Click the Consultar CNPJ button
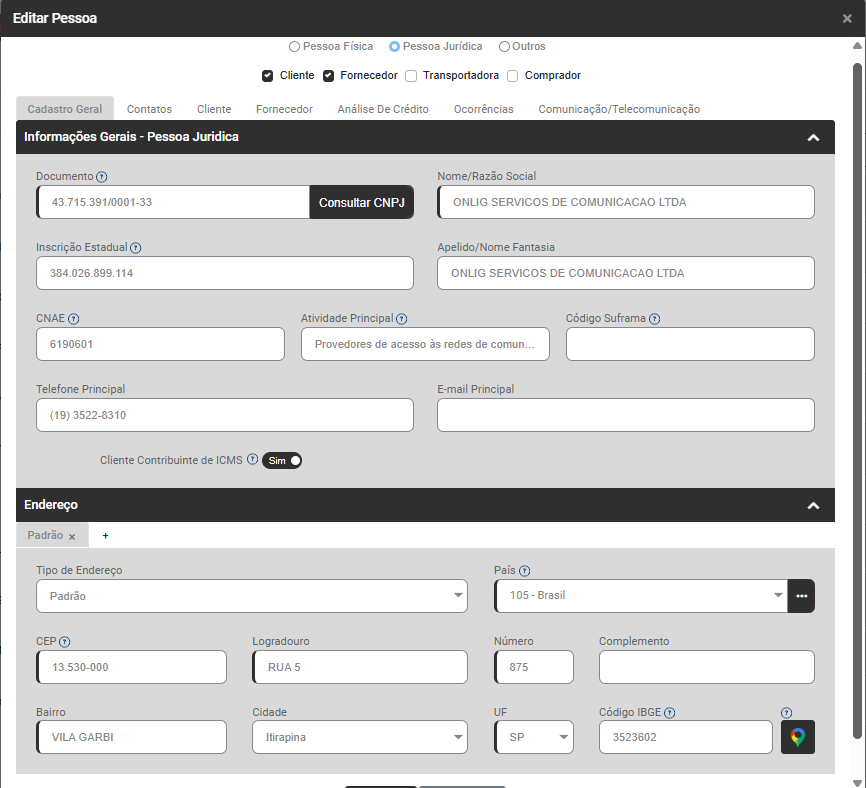 pos(361,202)
